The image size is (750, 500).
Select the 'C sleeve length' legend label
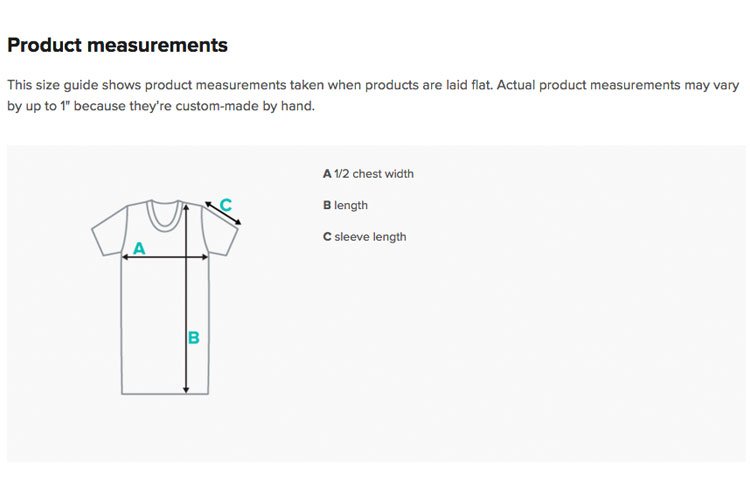[x=364, y=237]
